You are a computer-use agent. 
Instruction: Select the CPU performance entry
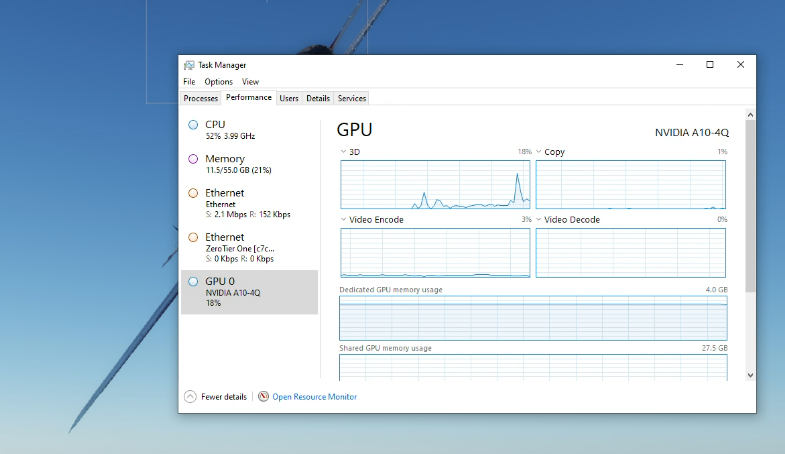click(249, 130)
